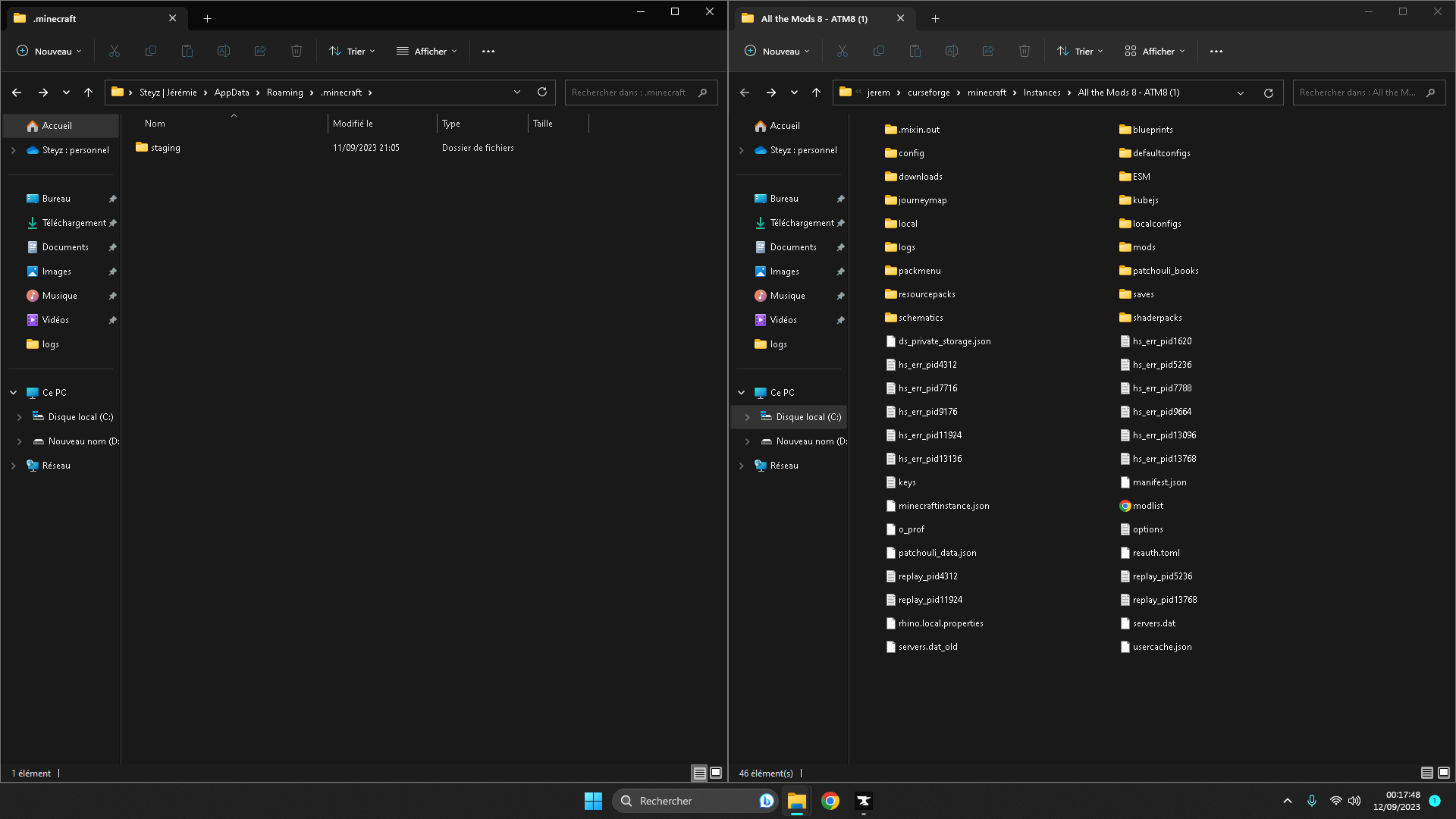Screen dimensions: 1456x819
Task: Click Copy icon in .minecraft window toolbar
Action: point(151,51)
